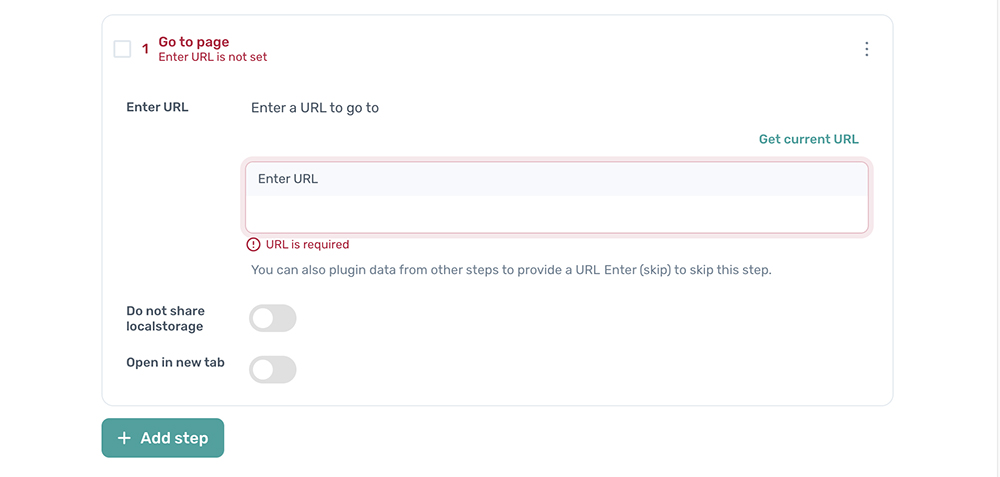Open the three-dot step options menu
The width and height of the screenshot is (1000, 477).
point(866,49)
